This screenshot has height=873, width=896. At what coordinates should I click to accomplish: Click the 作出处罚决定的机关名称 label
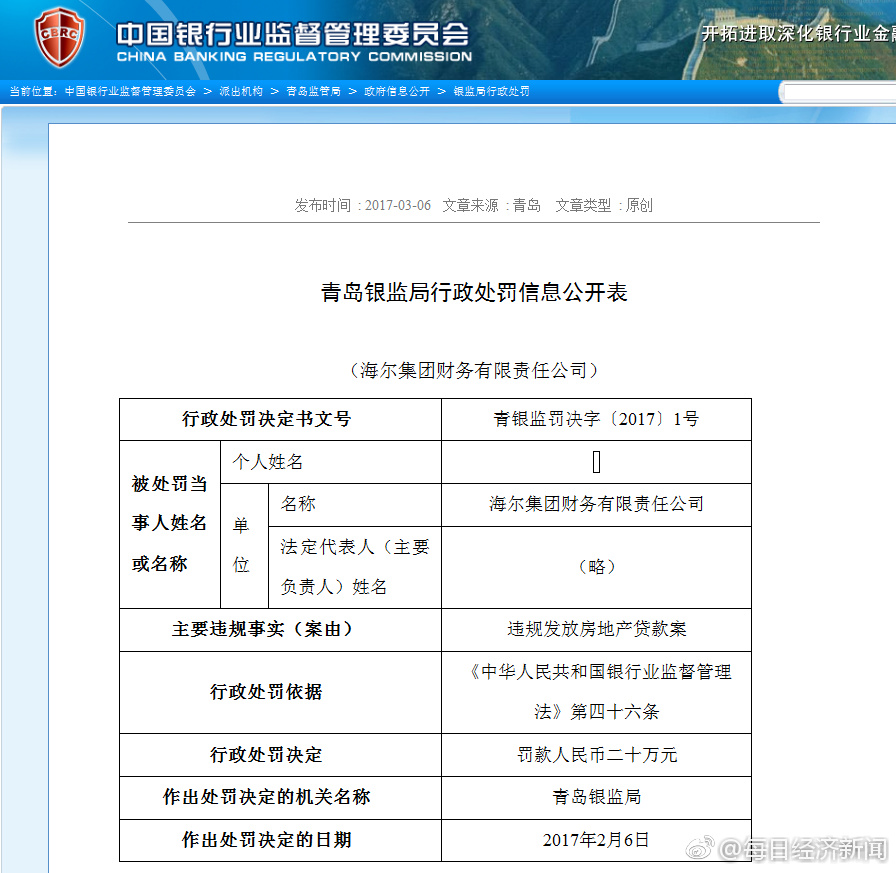click(x=267, y=797)
